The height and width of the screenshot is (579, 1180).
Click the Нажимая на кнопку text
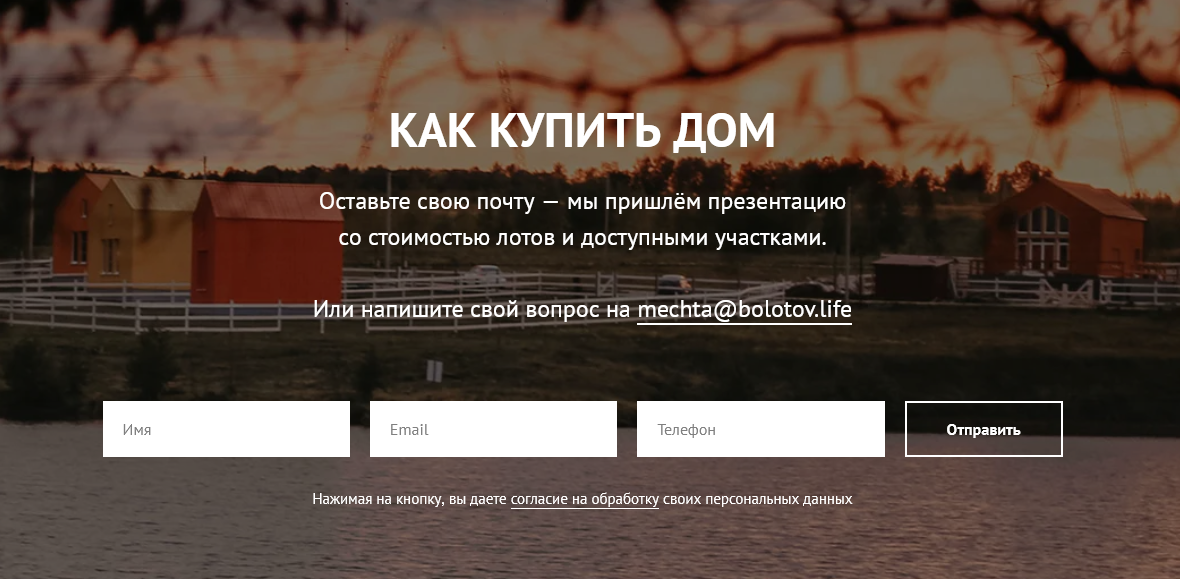378,499
